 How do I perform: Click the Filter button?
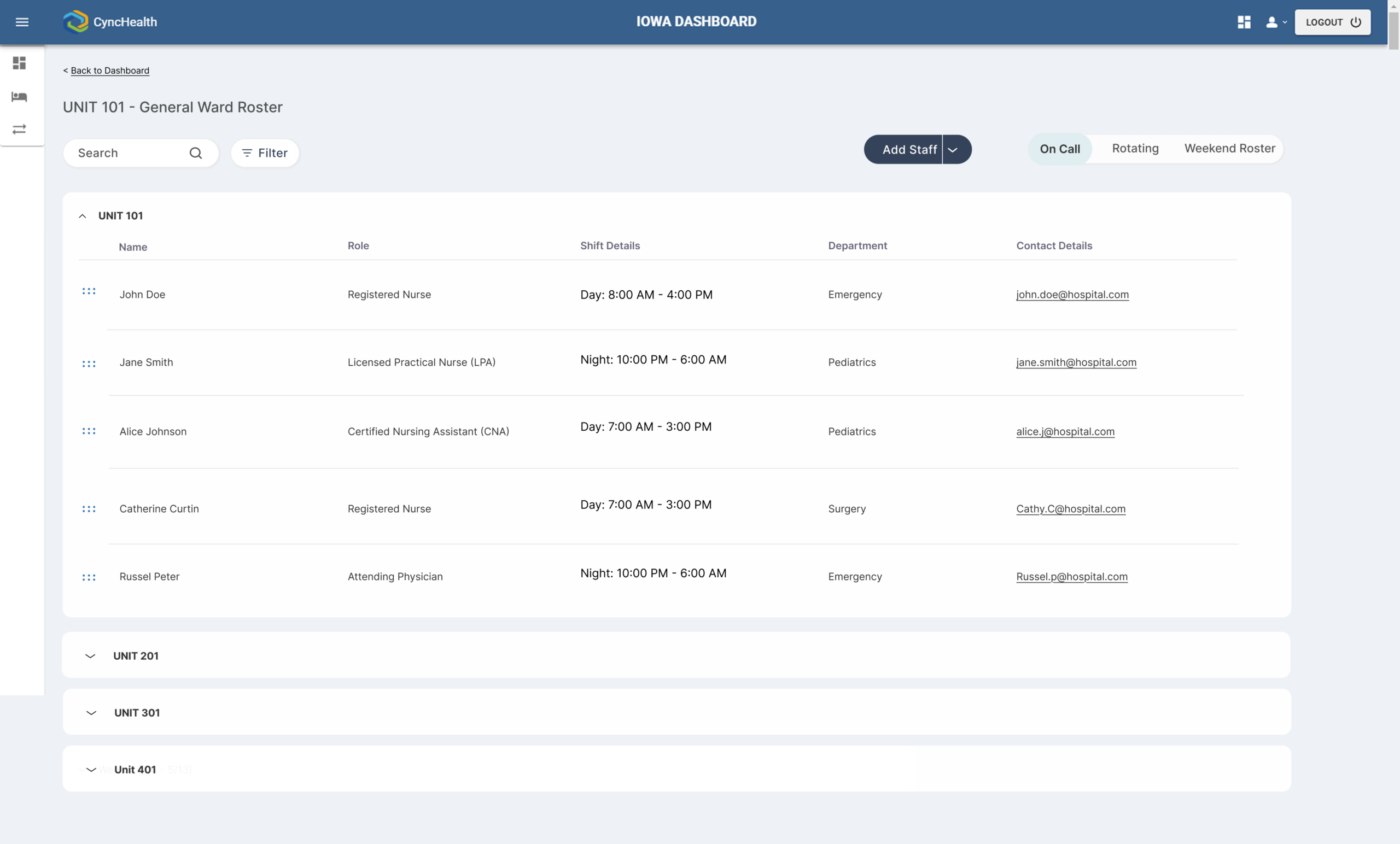[265, 153]
